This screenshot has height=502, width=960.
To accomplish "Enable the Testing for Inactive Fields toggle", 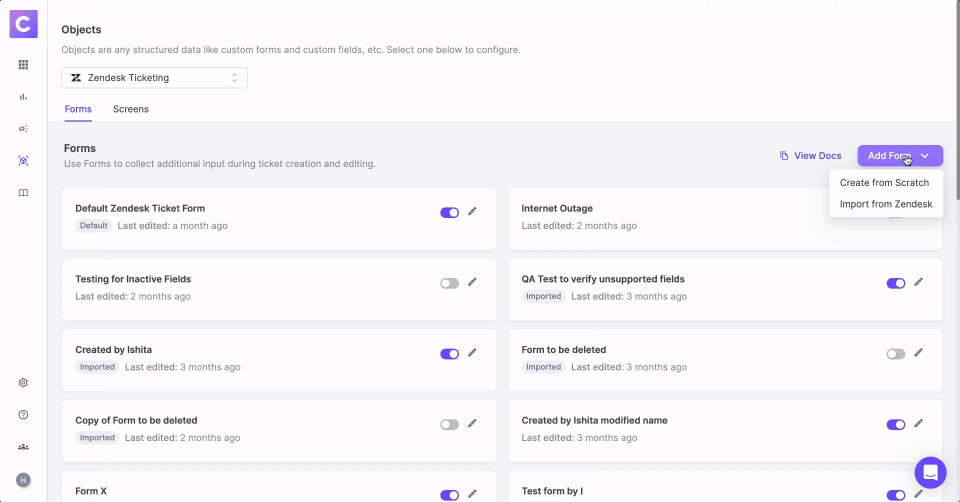I will pyautogui.click(x=449, y=283).
